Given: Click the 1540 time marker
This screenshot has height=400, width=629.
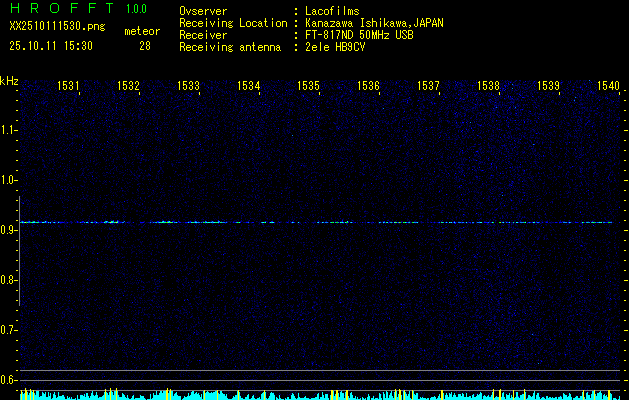Looking at the screenshot, I should (608, 87).
